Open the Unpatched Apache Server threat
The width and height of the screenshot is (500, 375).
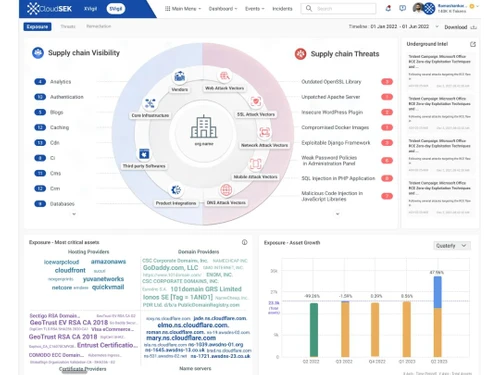[x=331, y=97]
